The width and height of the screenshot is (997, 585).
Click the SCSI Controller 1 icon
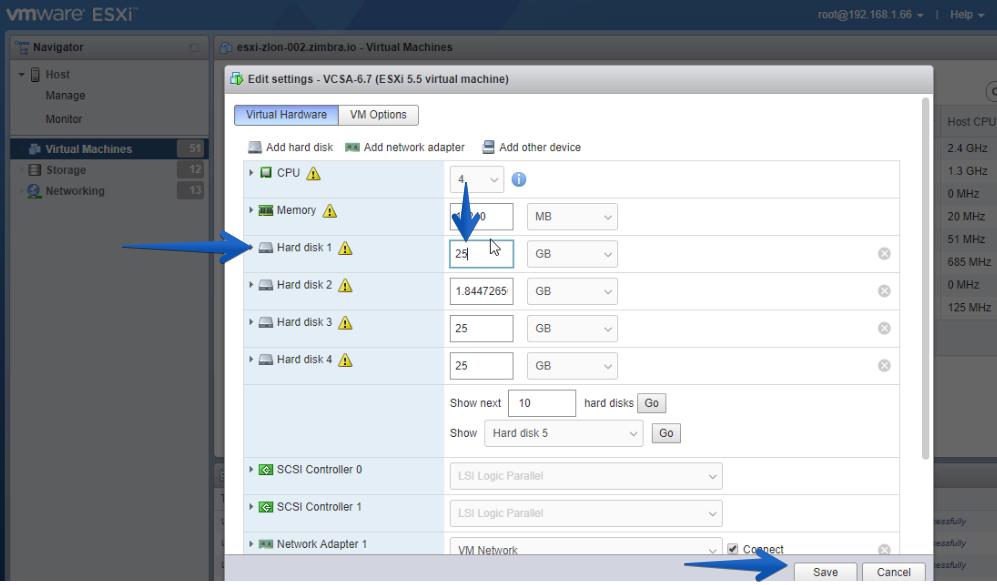click(266, 507)
